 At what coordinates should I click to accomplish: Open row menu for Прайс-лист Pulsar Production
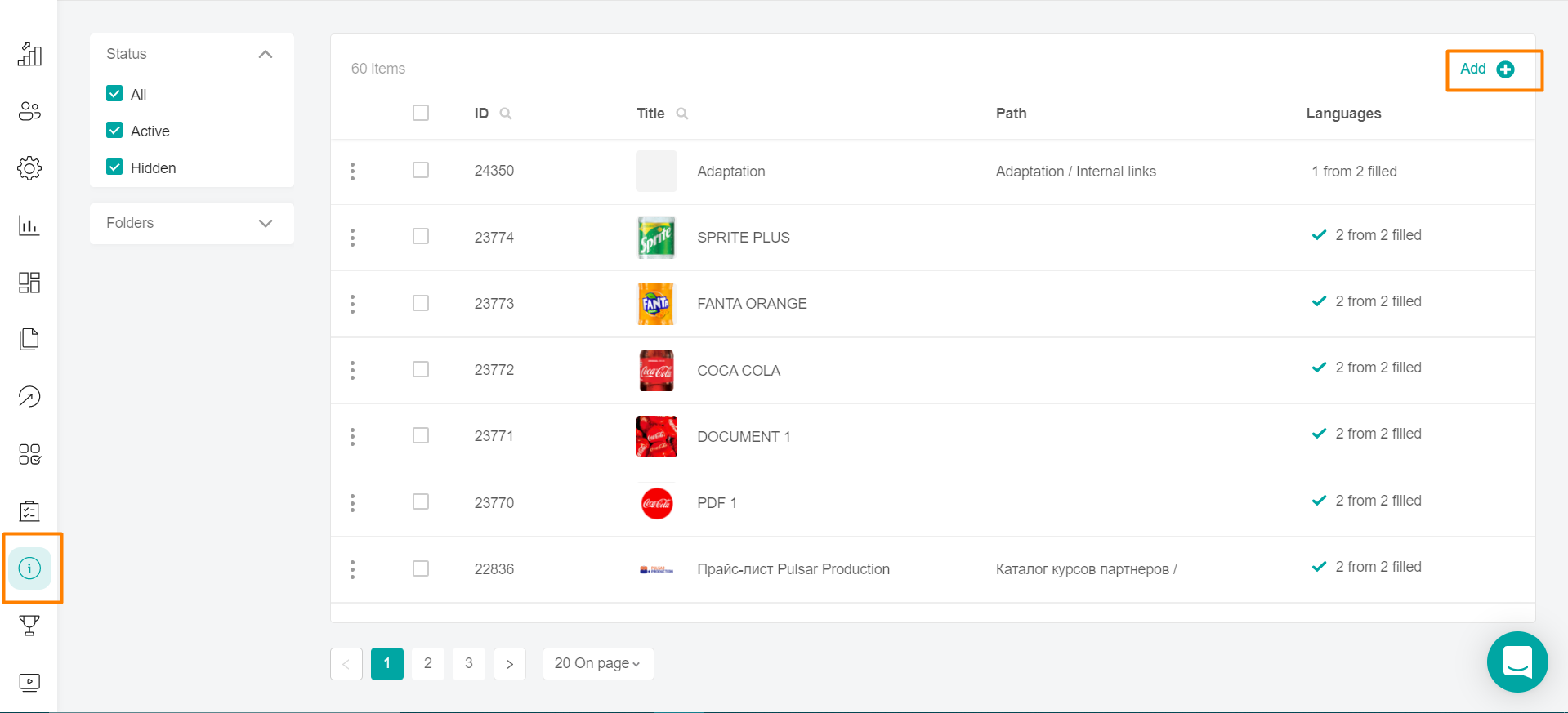tap(352, 569)
